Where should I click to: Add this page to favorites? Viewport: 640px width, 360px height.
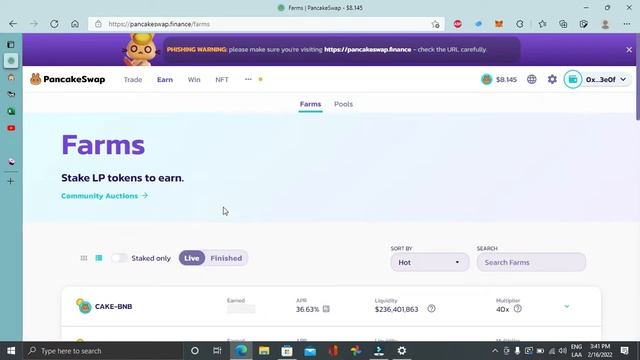coord(436,24)
